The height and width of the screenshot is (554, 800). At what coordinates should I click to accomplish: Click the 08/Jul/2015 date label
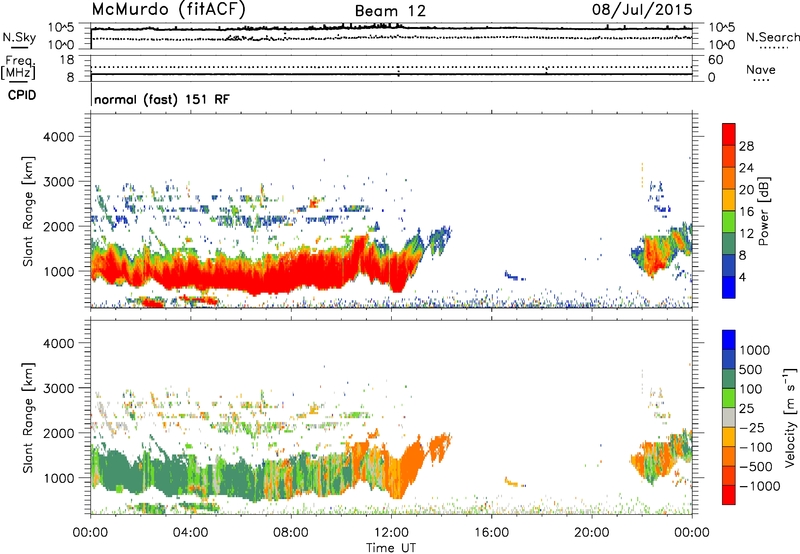642,10
